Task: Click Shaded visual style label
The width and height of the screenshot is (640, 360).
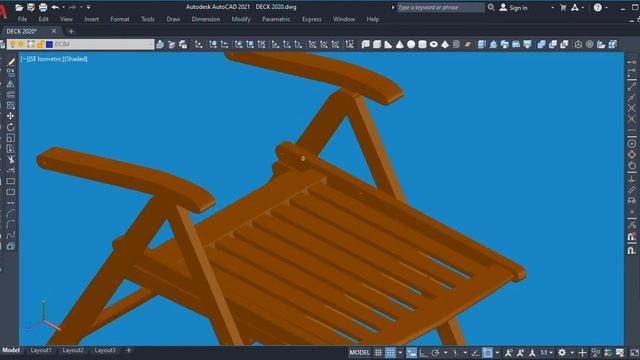Action: [x=76, y=59]
